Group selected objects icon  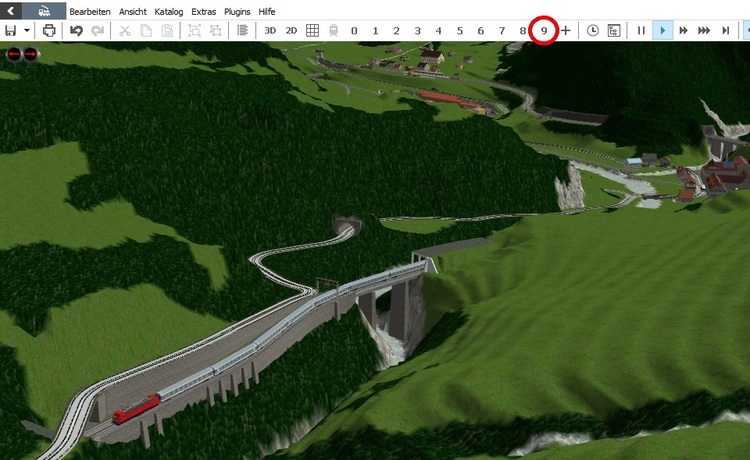(194, 31)
